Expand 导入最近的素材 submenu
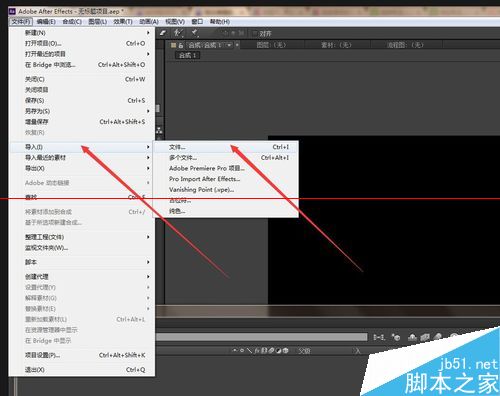Image resolution: width=500 pixels, height=396 pixels. point(82,158)
